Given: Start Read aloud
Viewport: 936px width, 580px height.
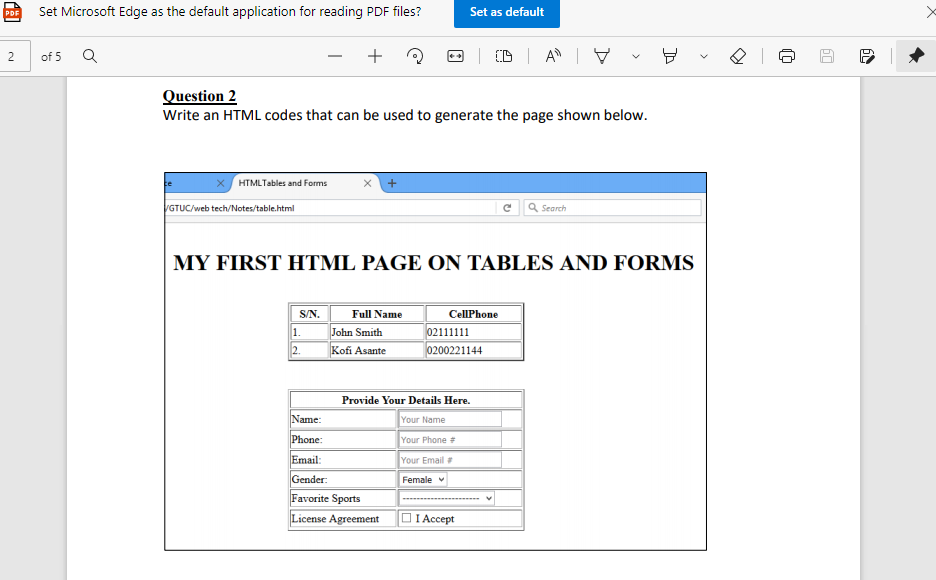Looking at the screenshot, I should (x=553, y=57).
